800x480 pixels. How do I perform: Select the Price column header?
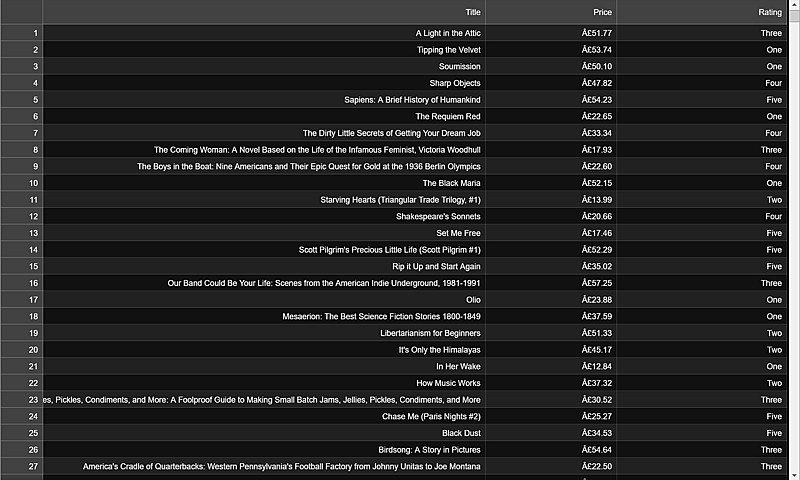[551, 12]
